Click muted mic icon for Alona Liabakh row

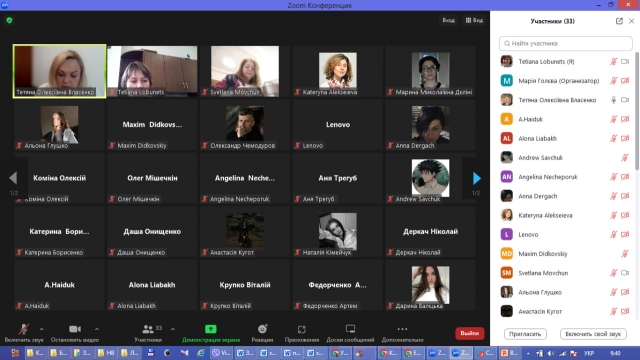click(613, 138)
